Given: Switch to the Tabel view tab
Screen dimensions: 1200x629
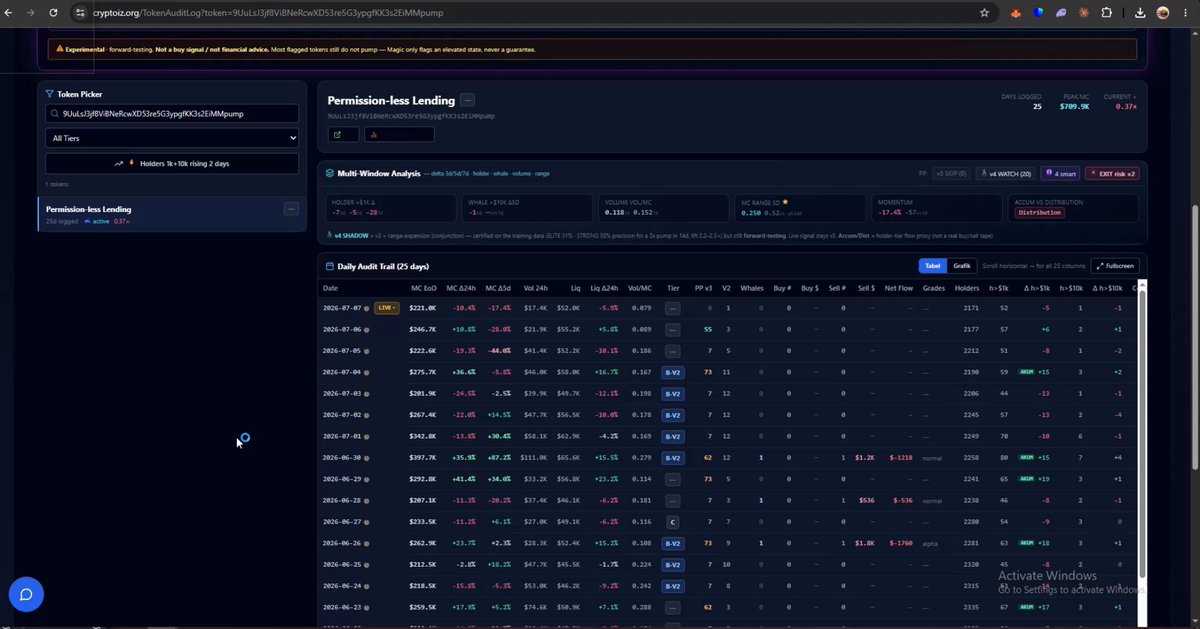Looking at the screenshot, I should coord(931,266).
